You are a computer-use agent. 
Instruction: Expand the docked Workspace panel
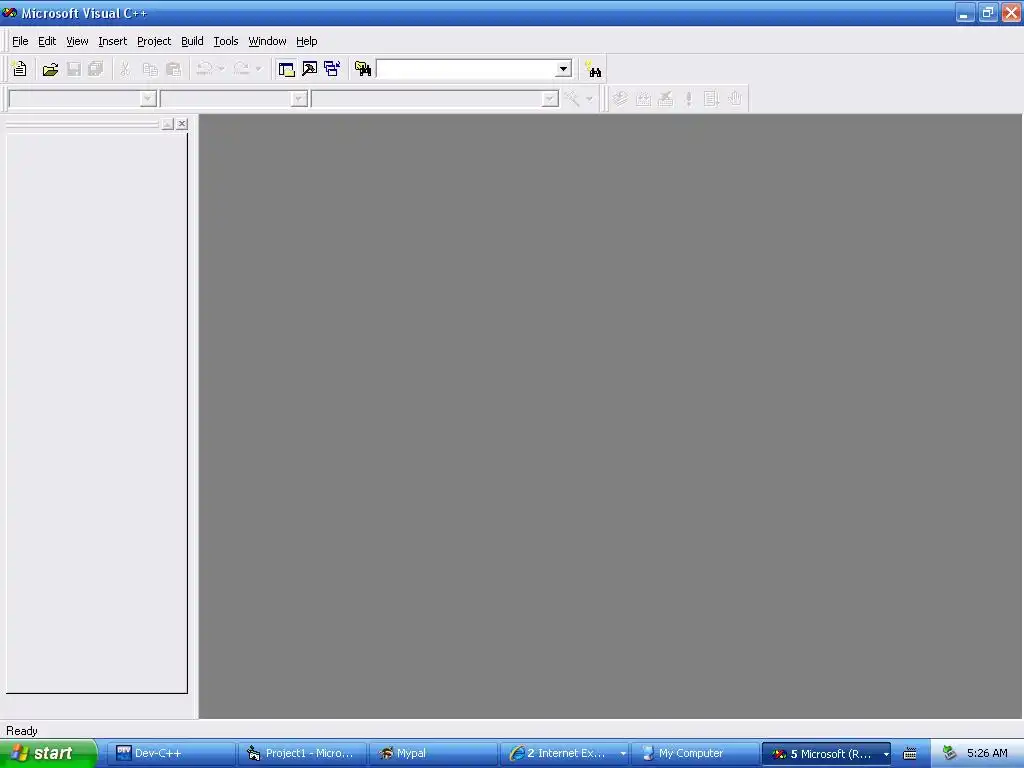[168, 123]
